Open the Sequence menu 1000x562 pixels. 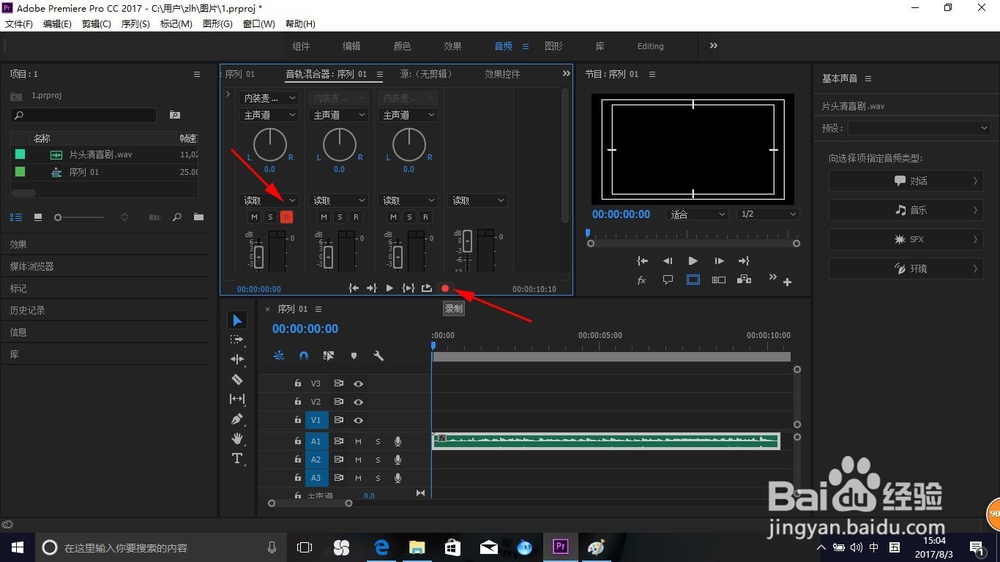coord(135,24)
